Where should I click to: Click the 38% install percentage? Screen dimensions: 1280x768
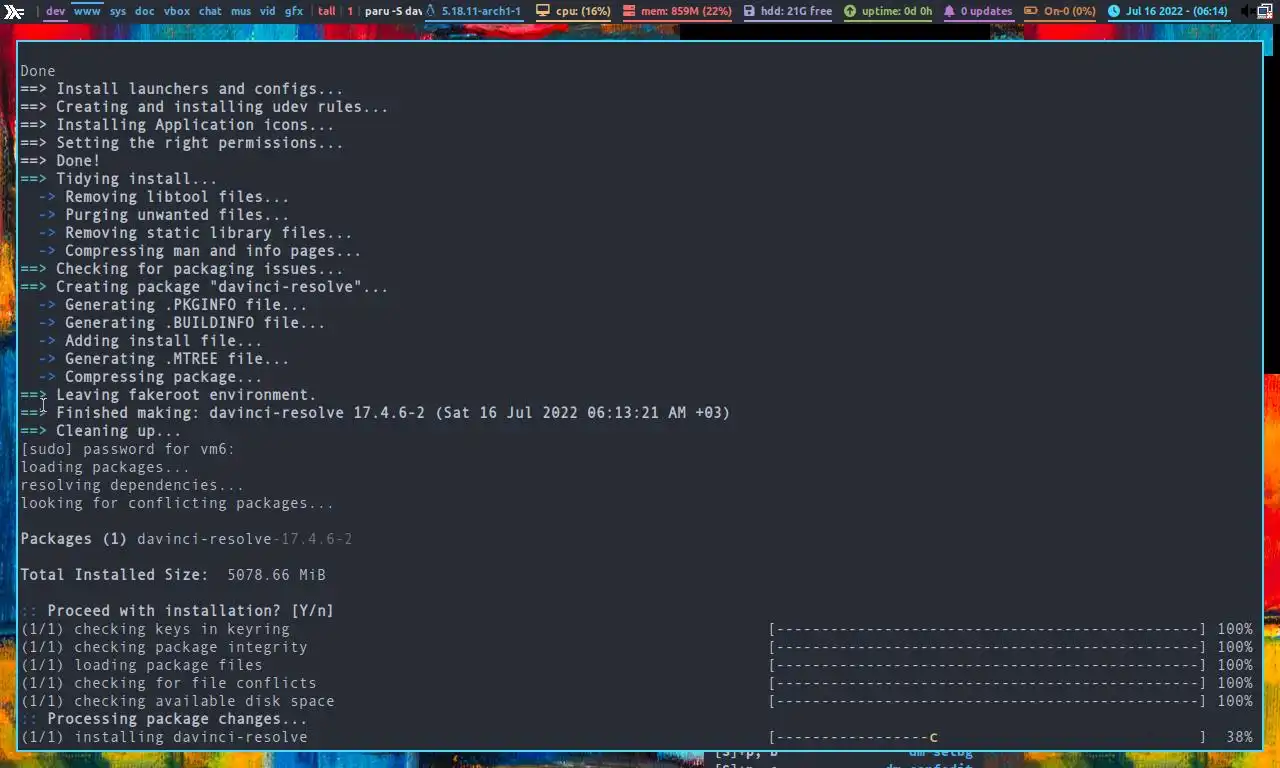(x=1239, y=737)
